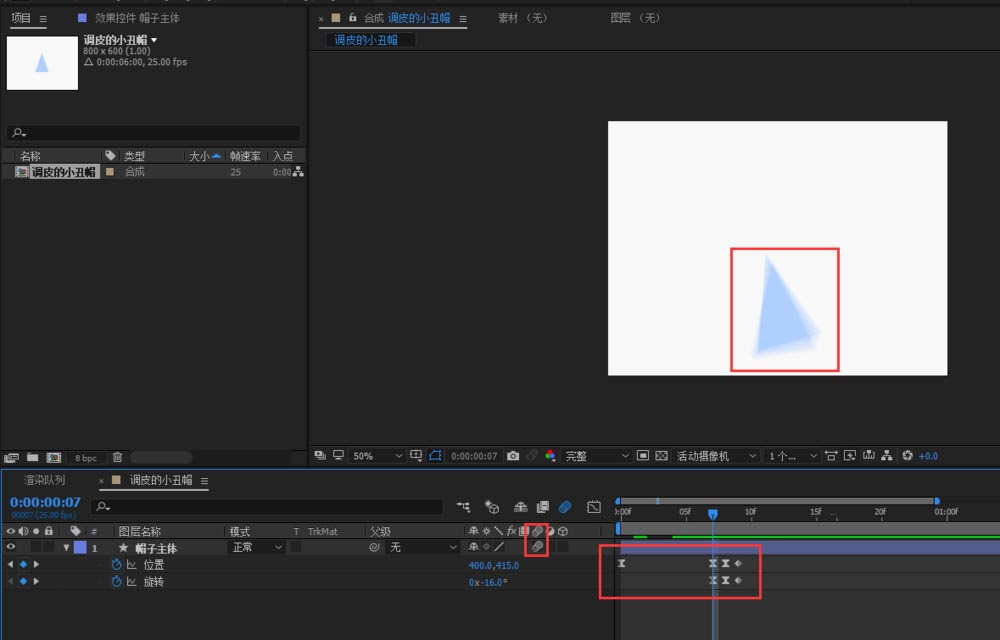Screen dimensions: 1000x640
Task: Click the purple label color swatch of 帽子主体
Action: pyautogui.click(x=80, y=547)
